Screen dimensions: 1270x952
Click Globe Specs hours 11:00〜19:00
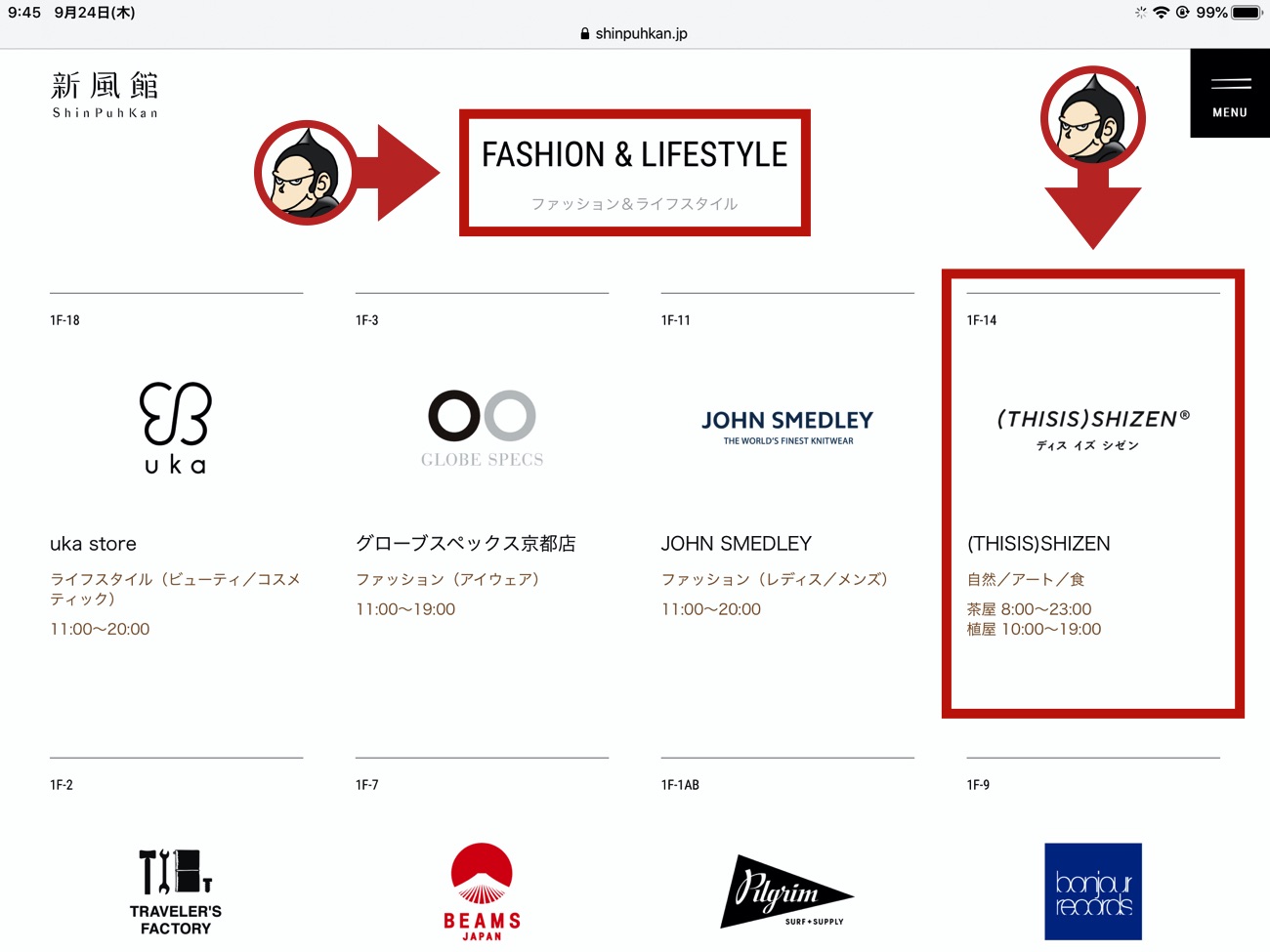[x=405, y=609]
